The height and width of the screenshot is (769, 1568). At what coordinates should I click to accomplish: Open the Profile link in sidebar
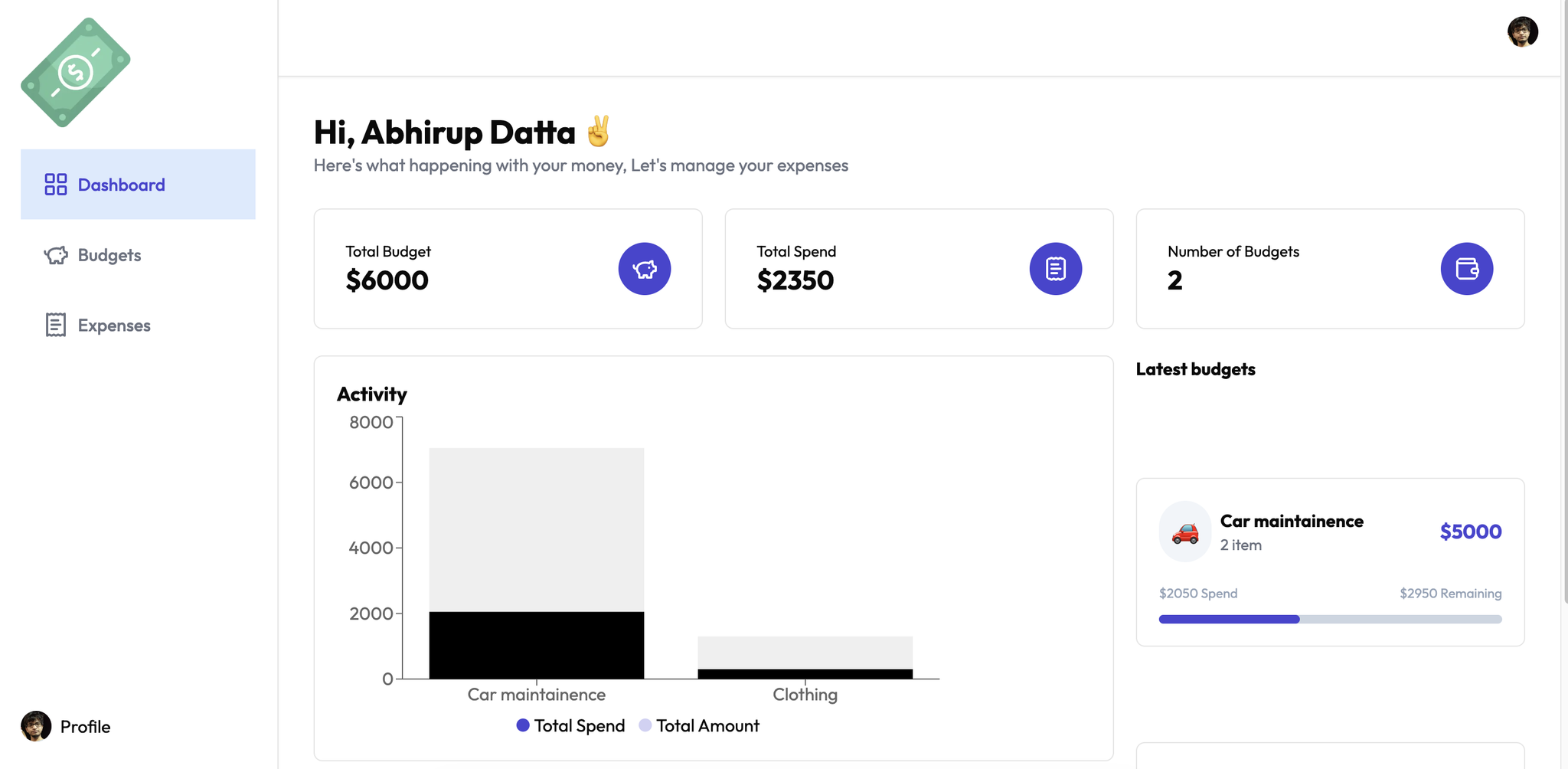click(85, 727)
